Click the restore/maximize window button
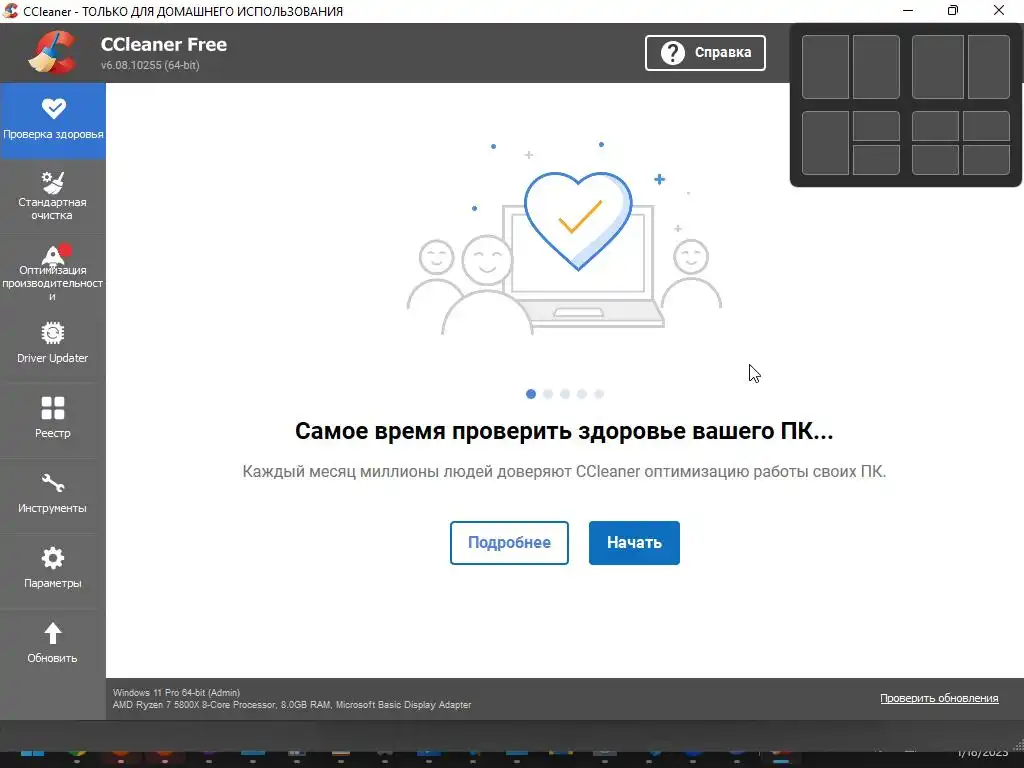Viewport: 1024px width, 768px height. tap(953, 10)
